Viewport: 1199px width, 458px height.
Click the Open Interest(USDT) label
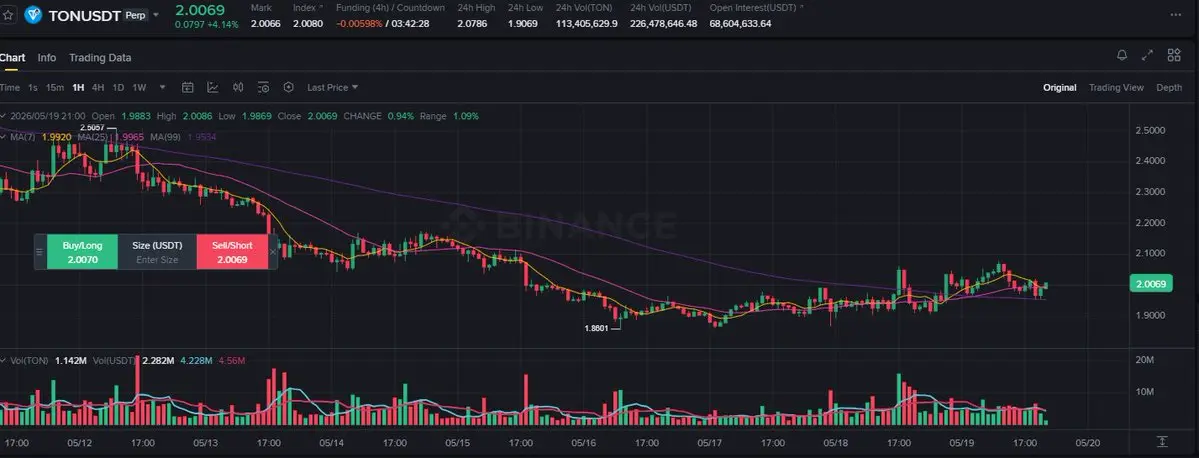752,8
